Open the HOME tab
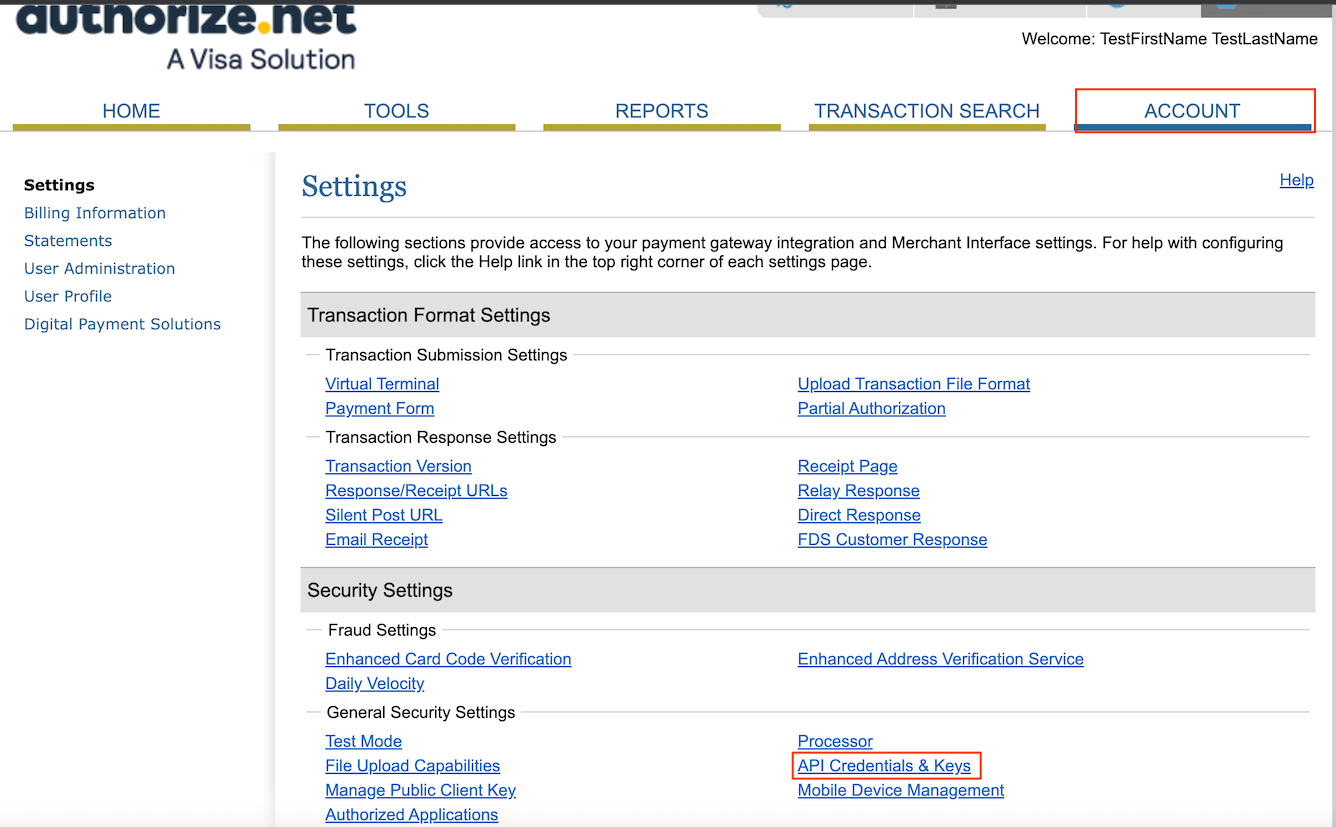The width and height of the screenshot is (1336, 827). 131,111
